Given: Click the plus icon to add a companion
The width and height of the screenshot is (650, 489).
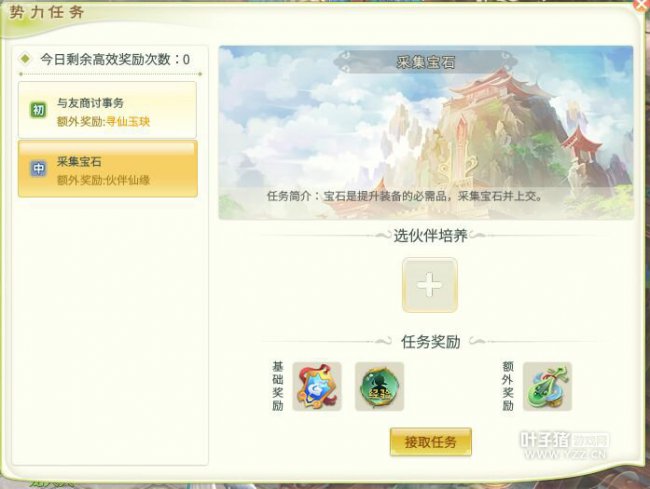Looking at the screenshot, I should click(430, 285).
